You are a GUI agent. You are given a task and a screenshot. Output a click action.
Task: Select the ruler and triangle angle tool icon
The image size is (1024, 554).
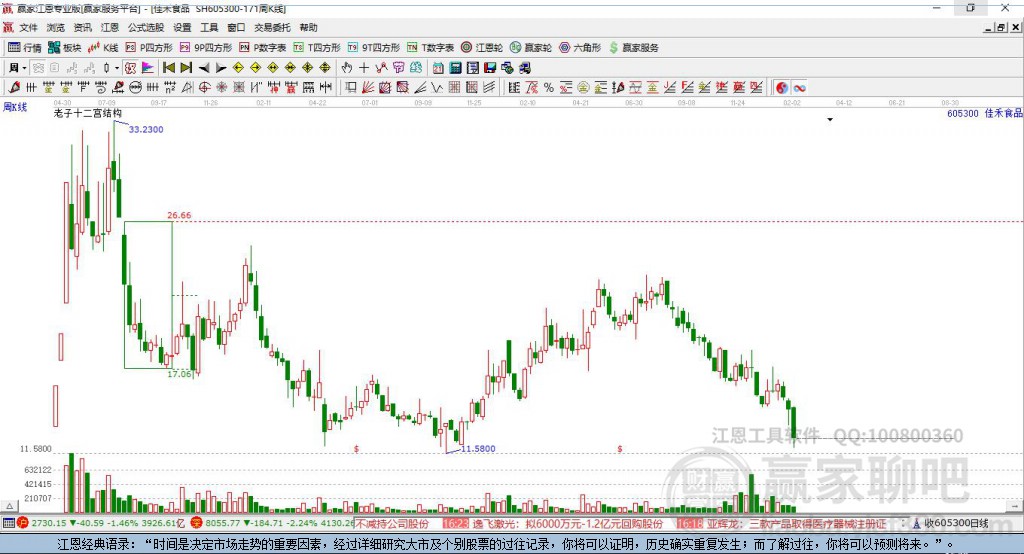187,88
